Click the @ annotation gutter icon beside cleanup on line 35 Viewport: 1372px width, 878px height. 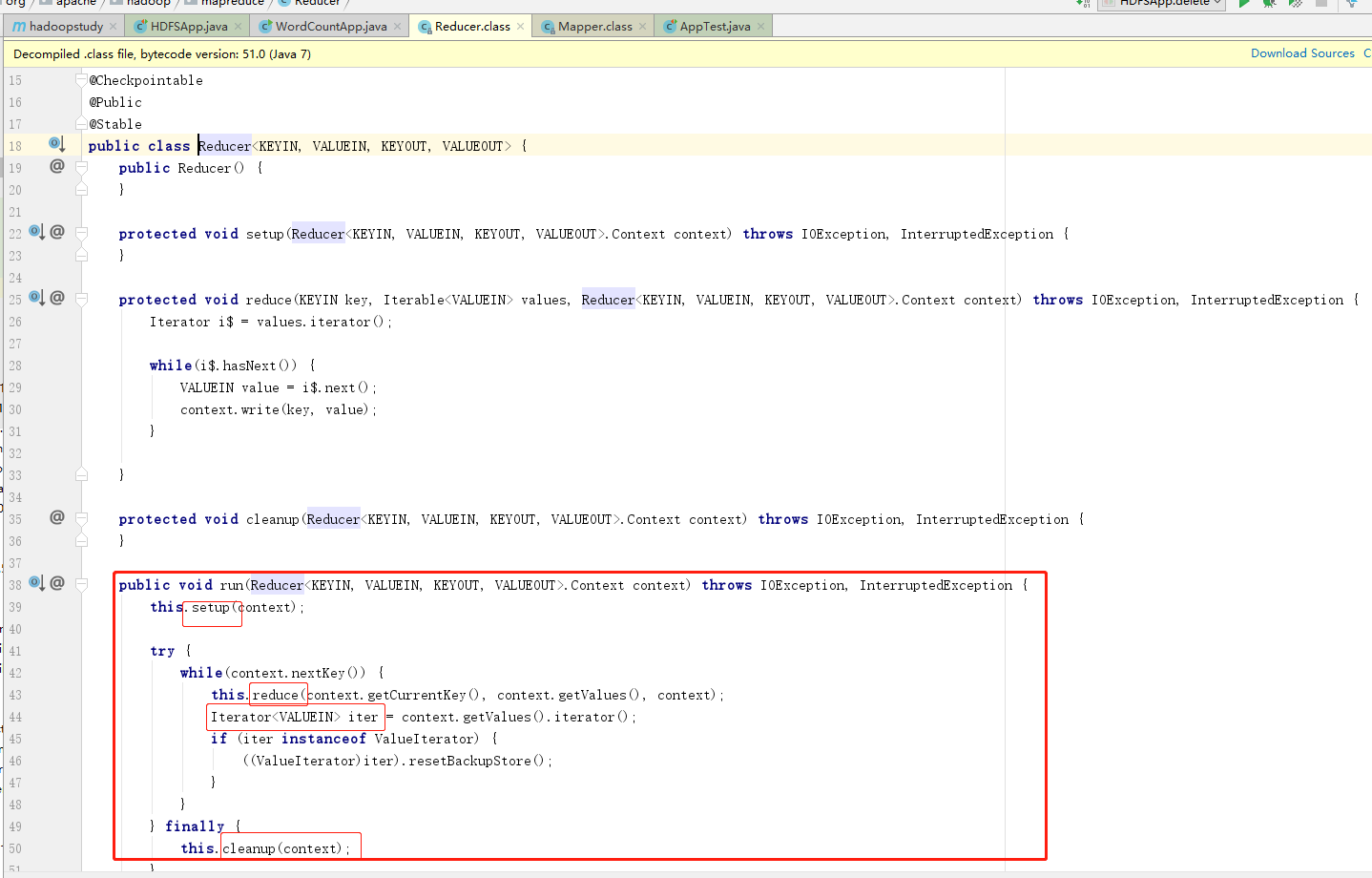57,517
